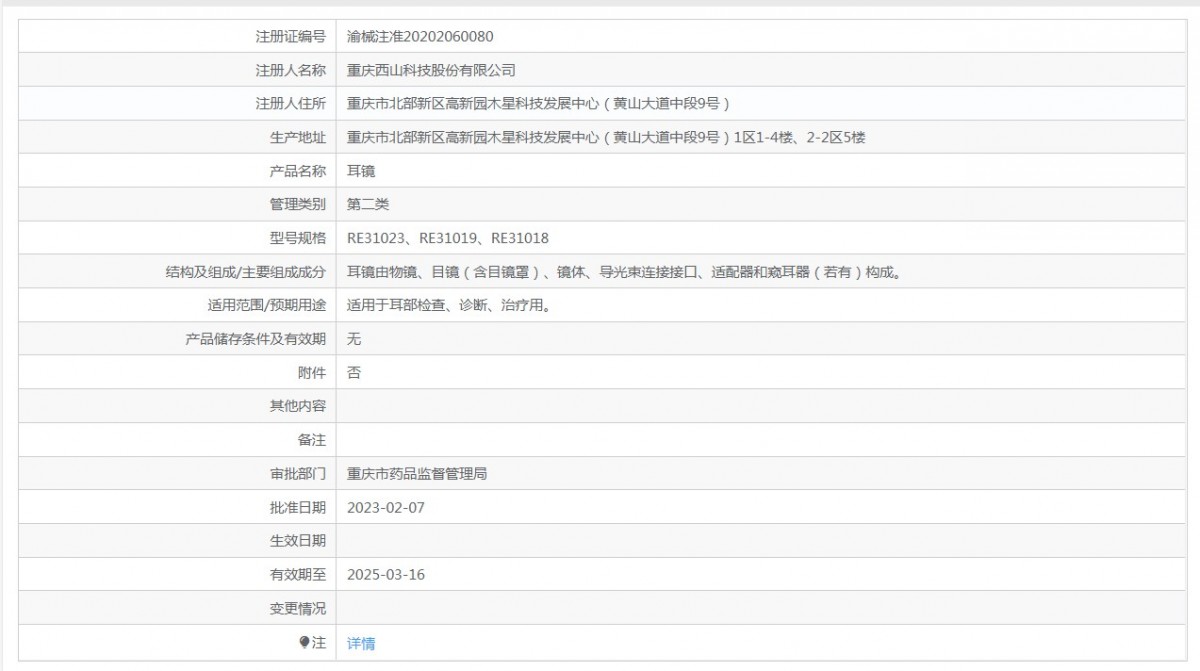Select product name value 耳镜
This screenshot has height=671, width=1200.
(x=361, y=171)
